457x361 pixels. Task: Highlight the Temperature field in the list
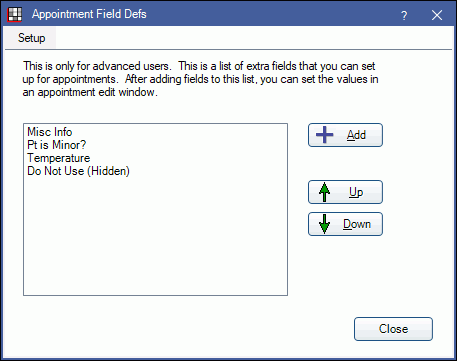pyautogui.click(x=59, y=158)
